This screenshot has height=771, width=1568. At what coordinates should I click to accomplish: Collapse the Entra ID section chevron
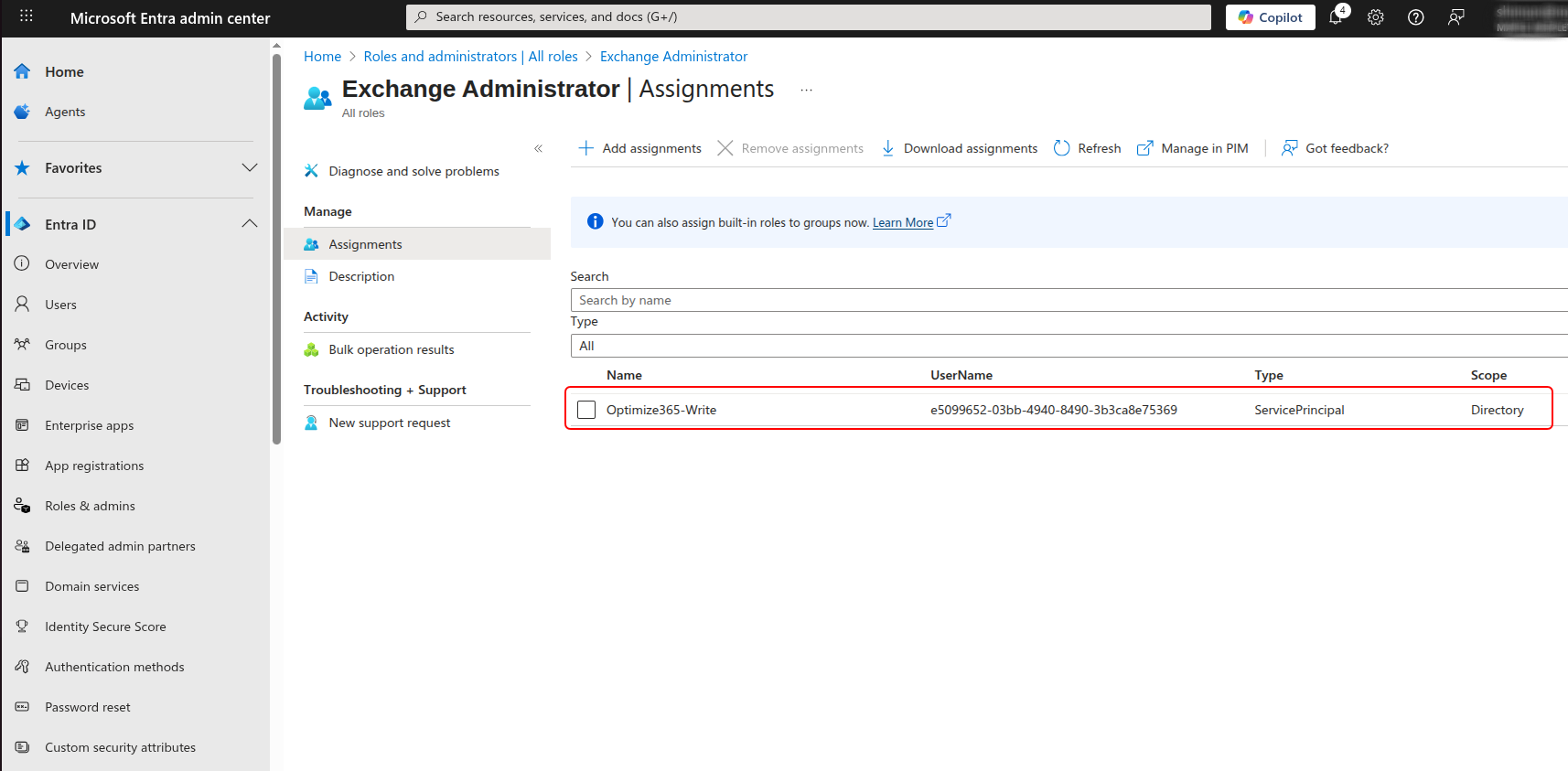(x=250, y=224)
